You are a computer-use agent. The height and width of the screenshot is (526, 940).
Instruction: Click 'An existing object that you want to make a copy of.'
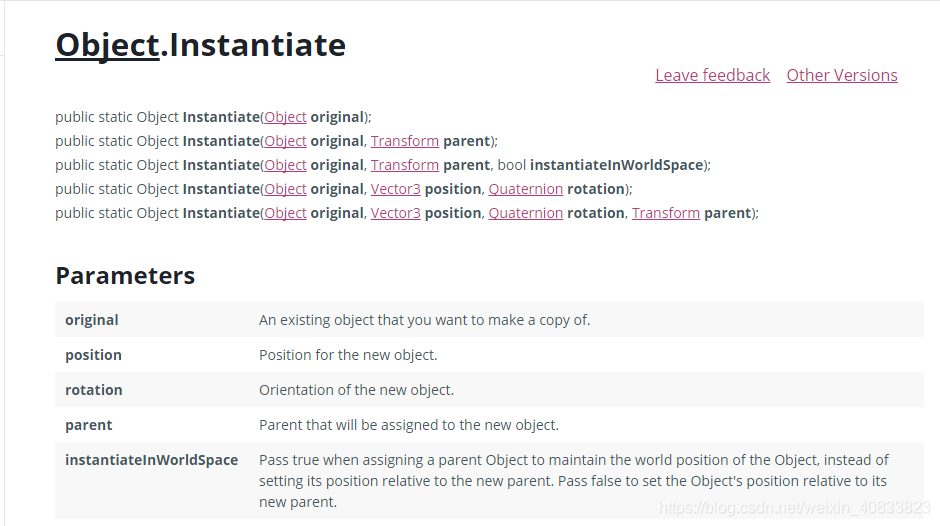(424, 320)
